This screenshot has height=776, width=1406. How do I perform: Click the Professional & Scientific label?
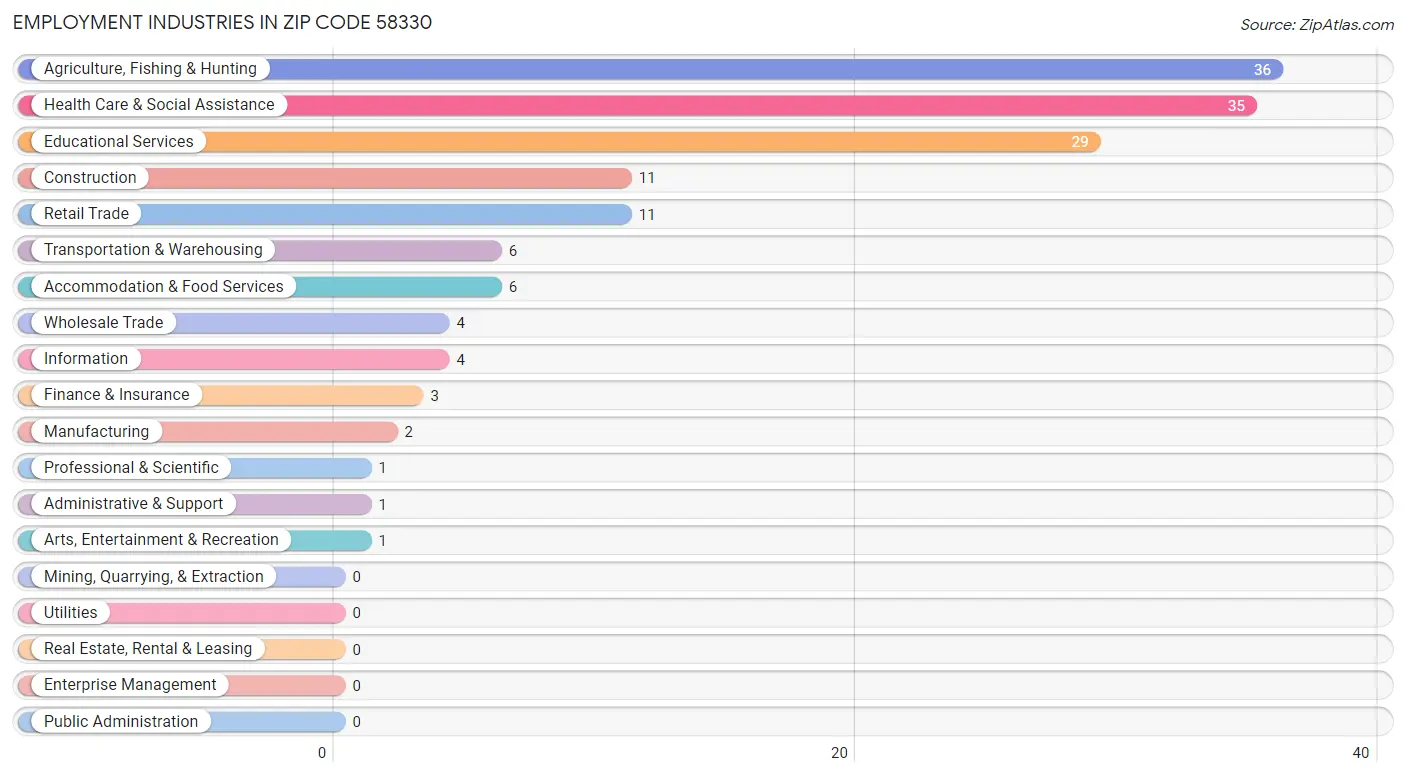pos(131,468)
